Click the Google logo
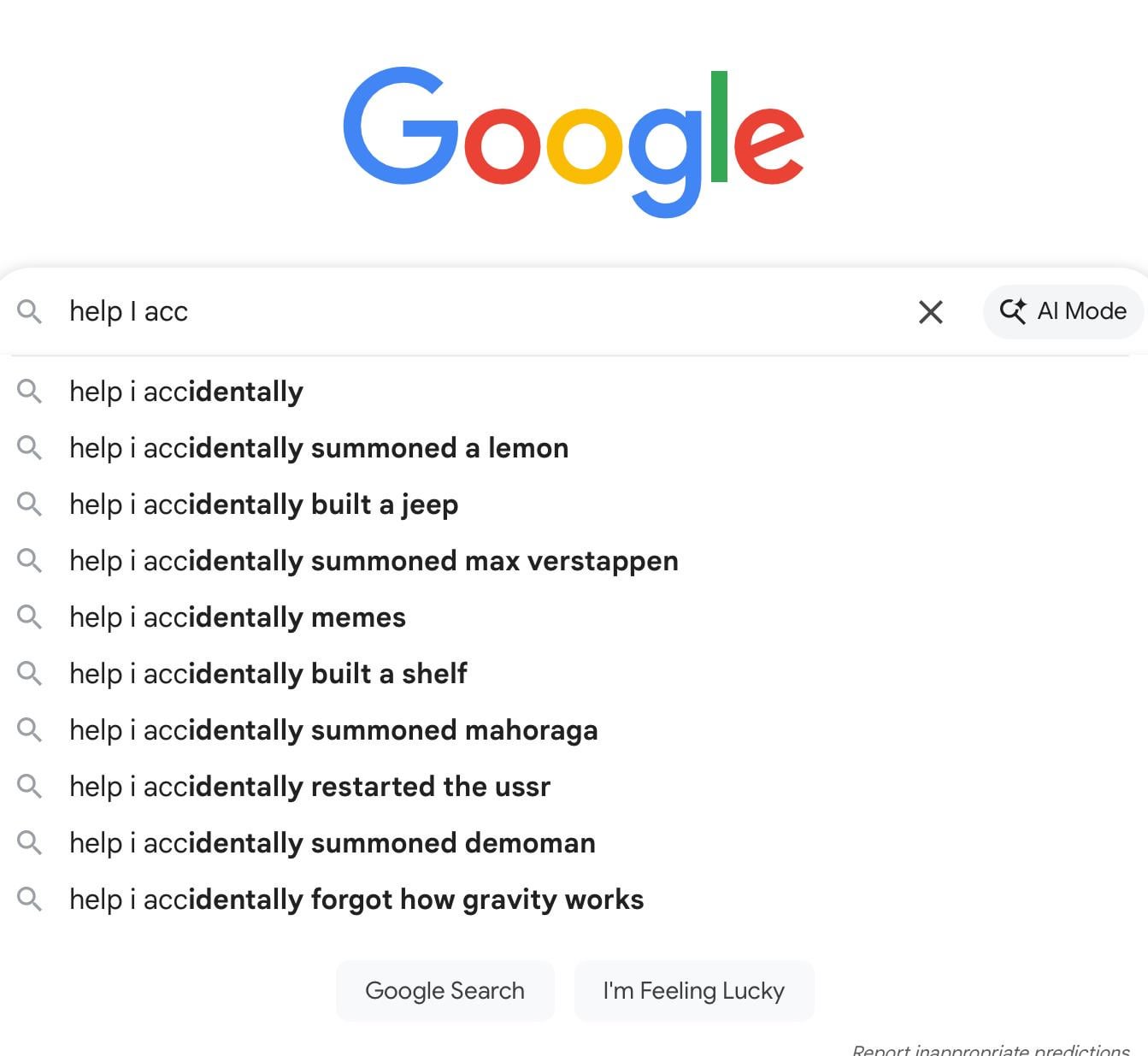1148x1056 pixels. 574,141
